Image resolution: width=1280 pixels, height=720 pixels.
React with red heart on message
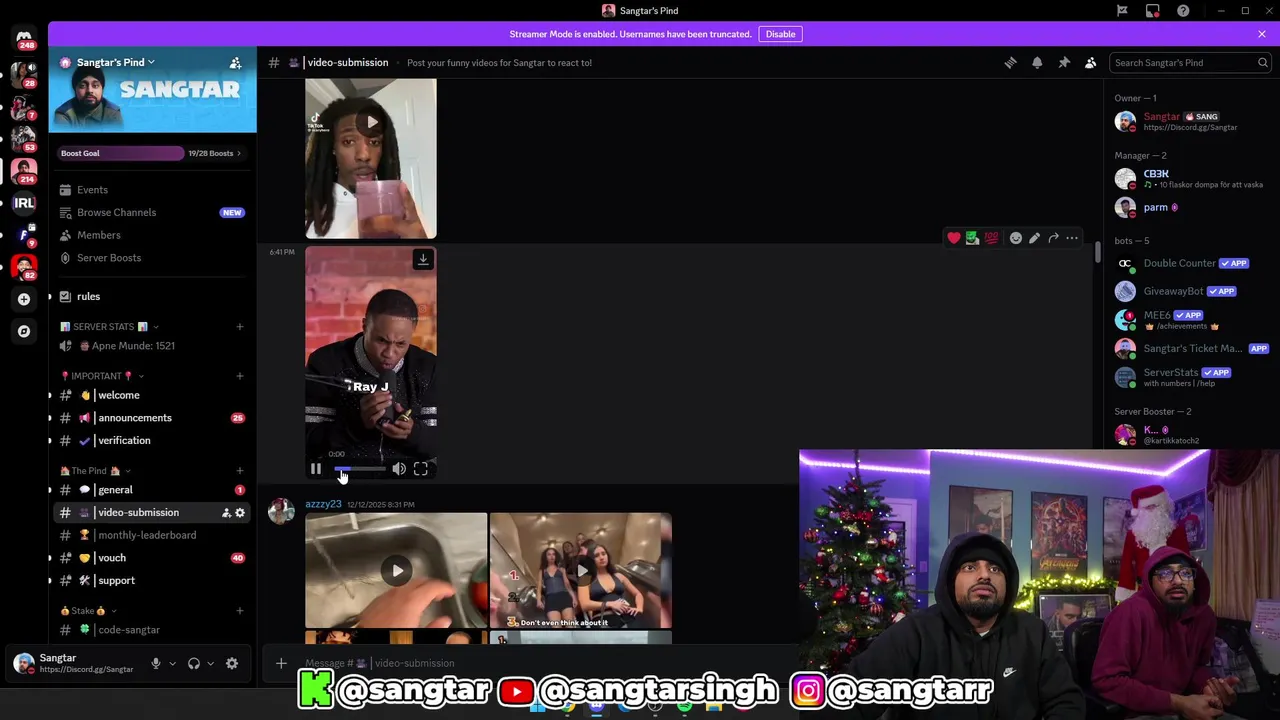click(x=954, y=238)
